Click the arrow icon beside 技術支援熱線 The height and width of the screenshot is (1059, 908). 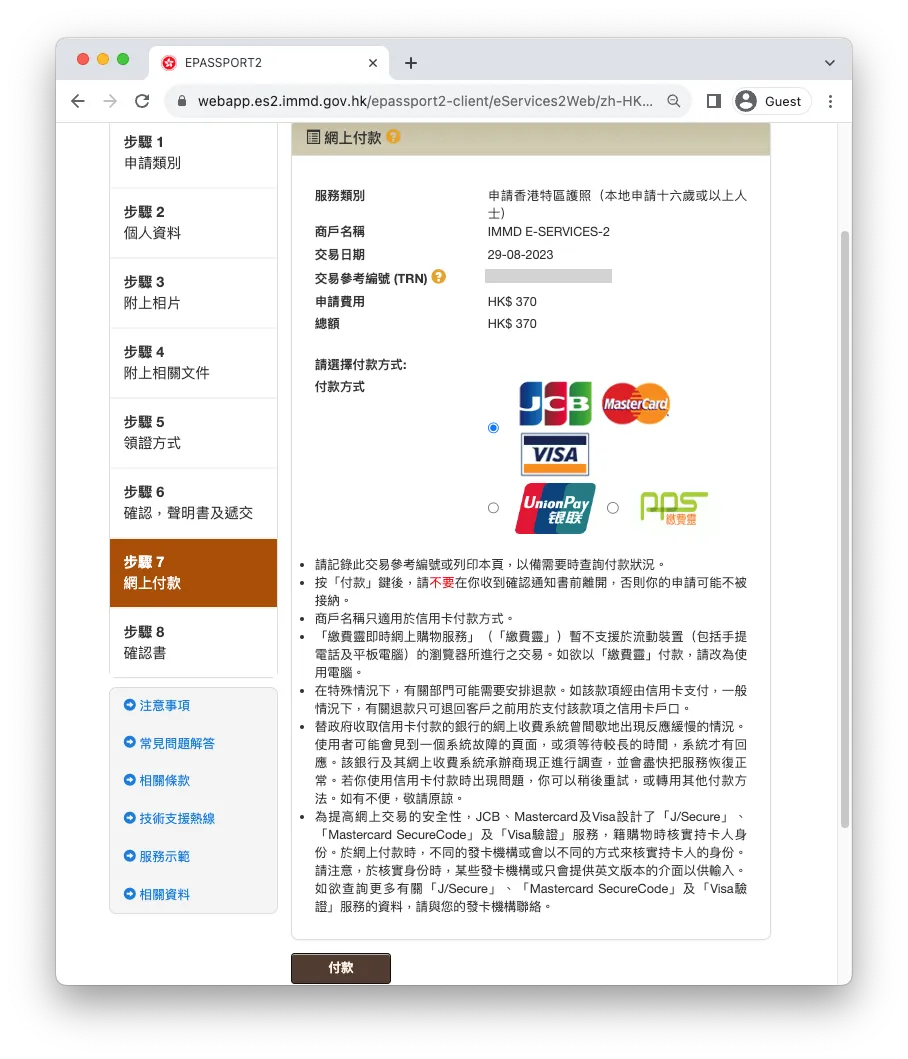click(130, 818)
